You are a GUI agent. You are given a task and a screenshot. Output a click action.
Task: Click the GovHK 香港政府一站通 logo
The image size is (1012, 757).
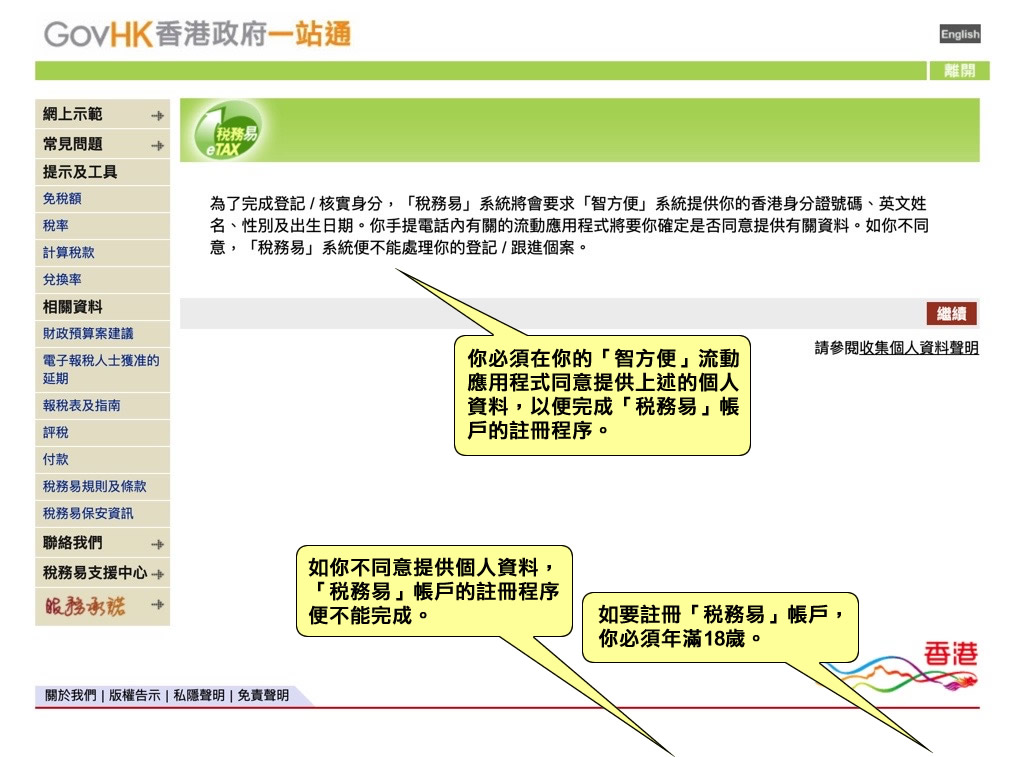[197, 34]
